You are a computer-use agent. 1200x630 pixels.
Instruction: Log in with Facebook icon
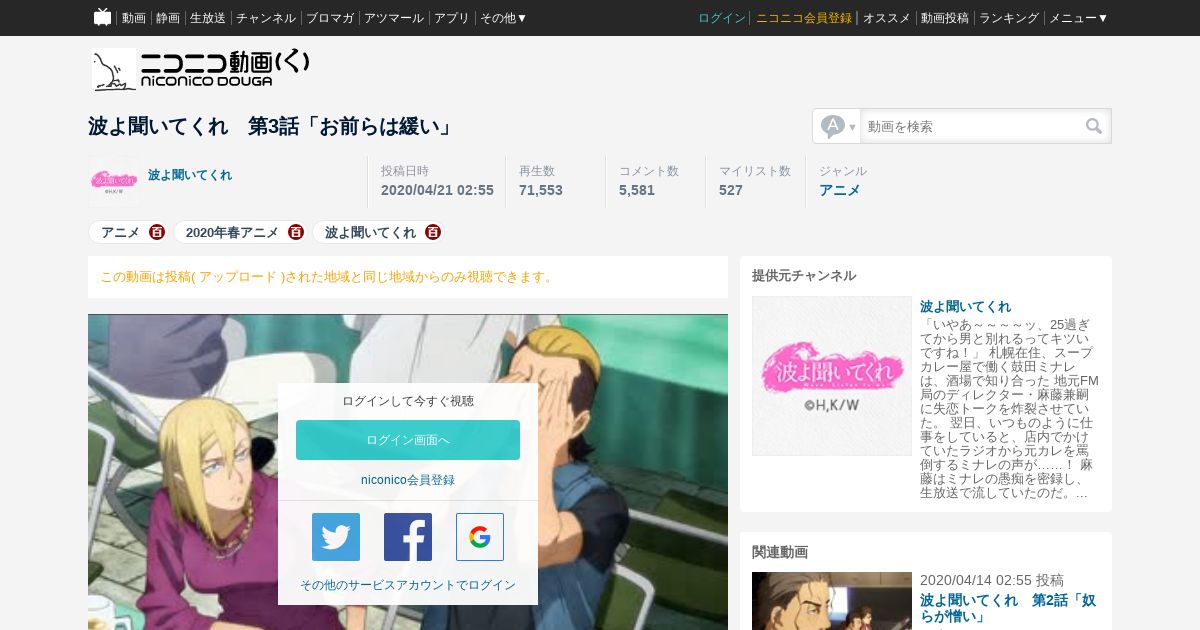pyautogui.click(x=408, y=537)
